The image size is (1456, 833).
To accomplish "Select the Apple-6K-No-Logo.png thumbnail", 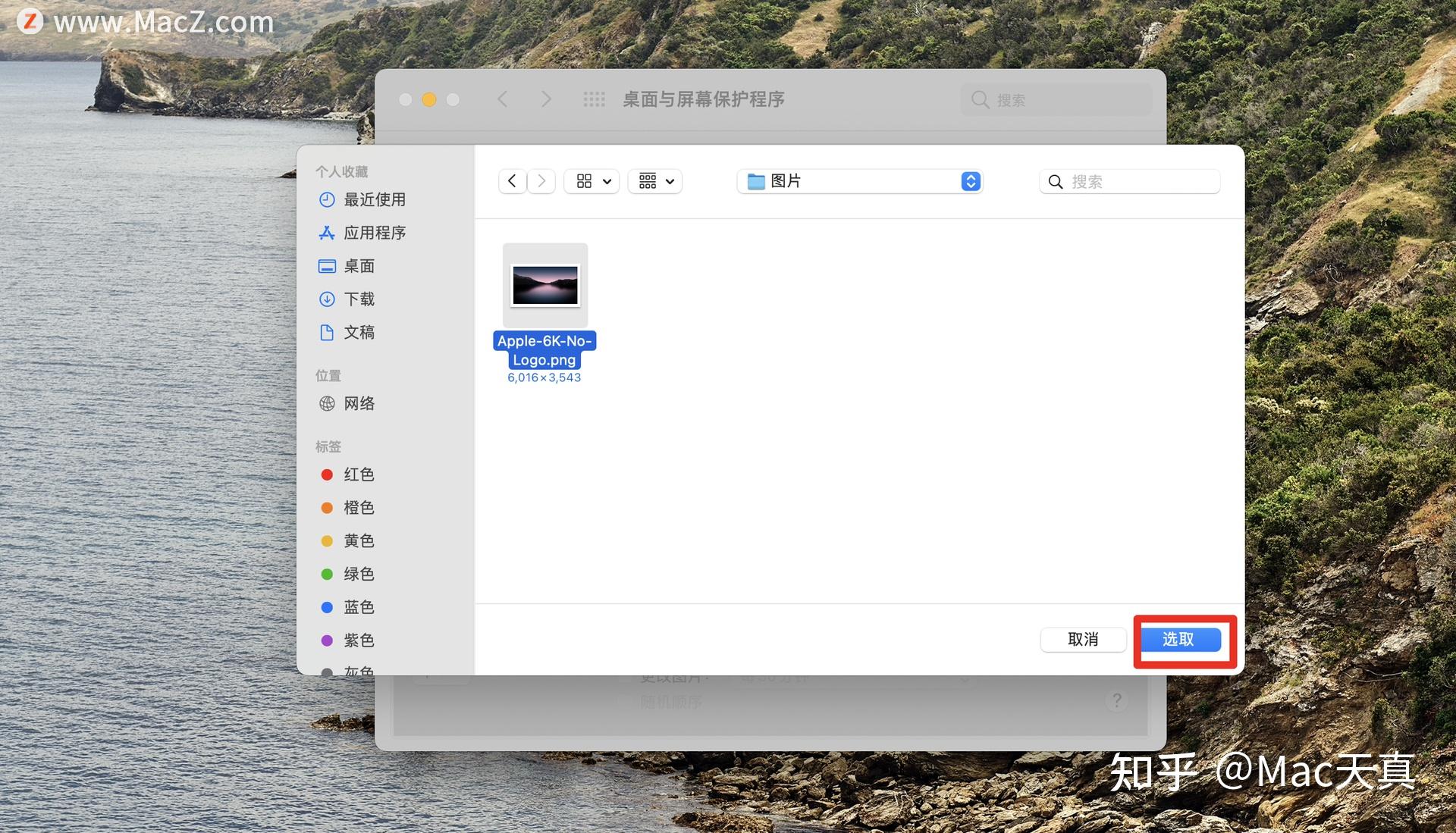I will [544, 285].
